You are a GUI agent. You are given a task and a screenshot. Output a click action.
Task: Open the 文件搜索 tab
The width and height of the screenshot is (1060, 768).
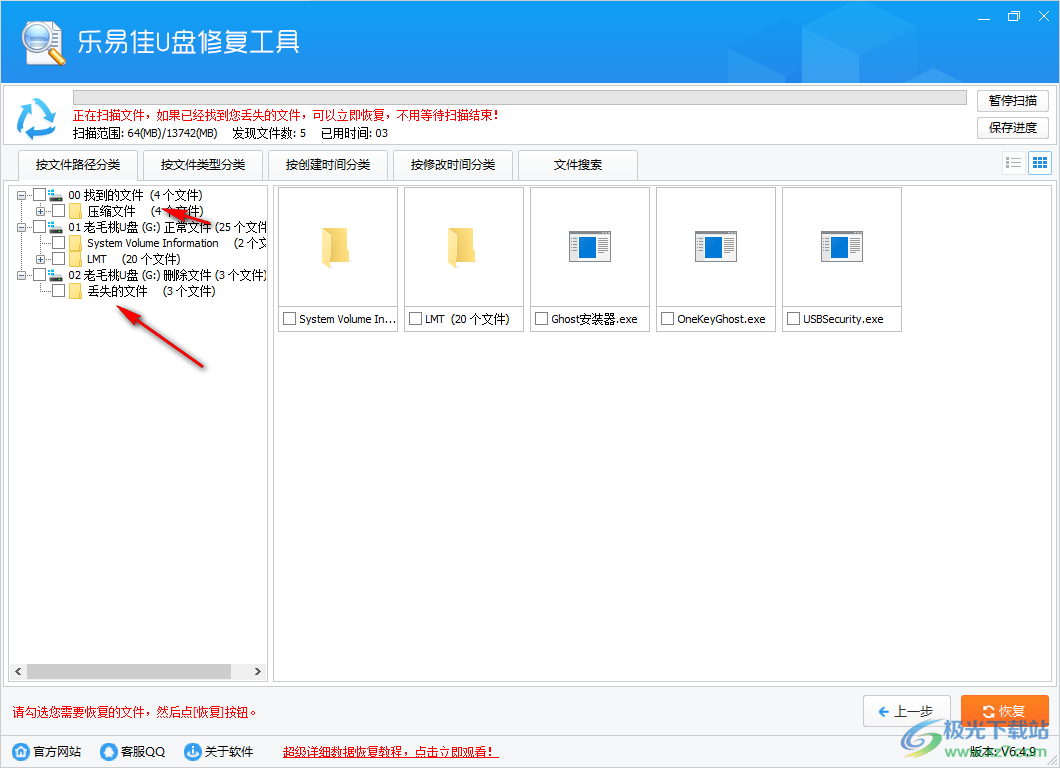pos(578,165)
